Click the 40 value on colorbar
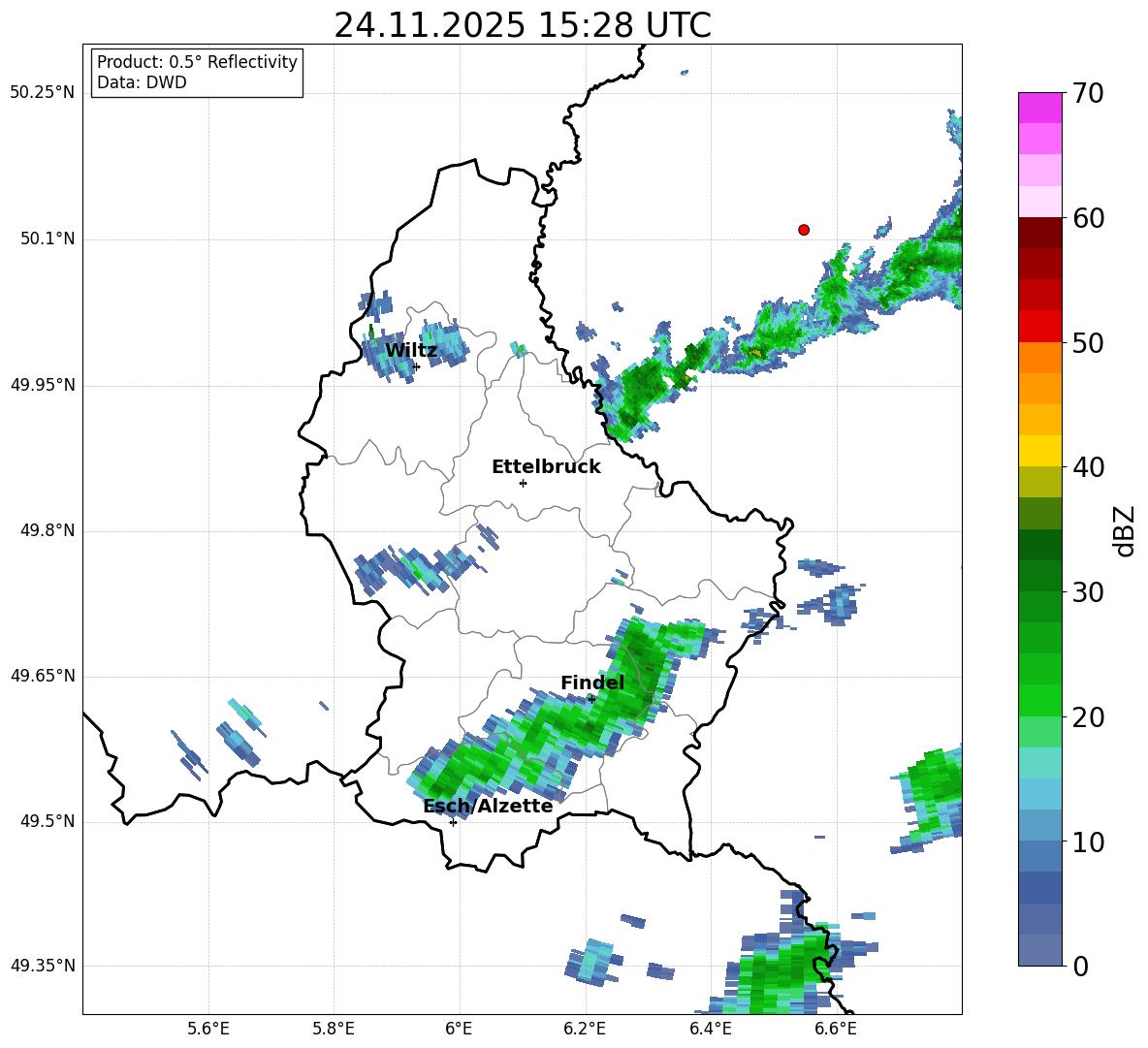1148x1048 pixels. [x=1088, y=467]
